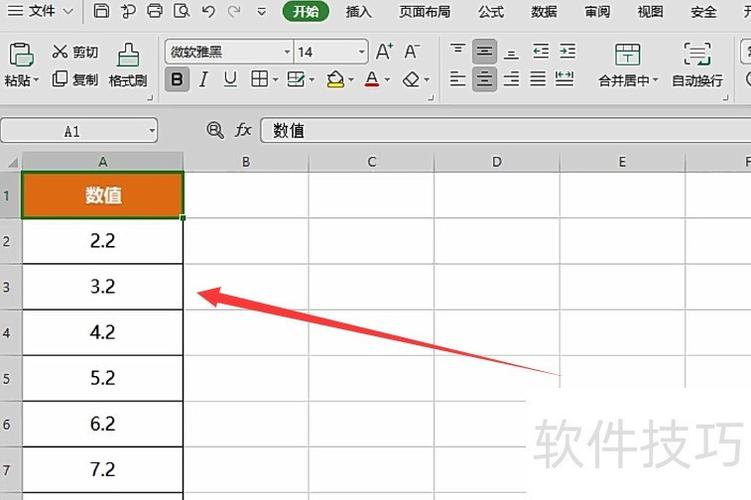Switch to the 视图 tab
Viewport: 751px width, 500px height.
650,11
